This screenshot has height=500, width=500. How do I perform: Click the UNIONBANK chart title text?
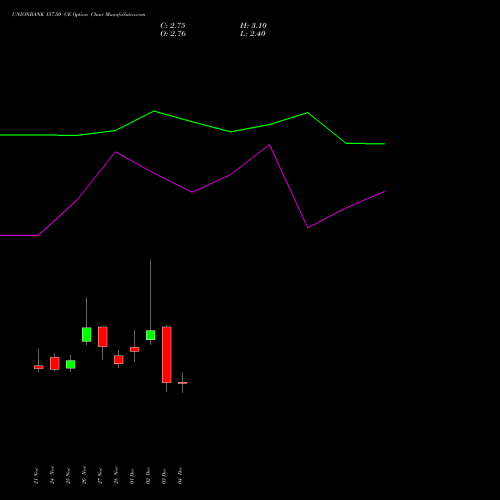(78, 14)
